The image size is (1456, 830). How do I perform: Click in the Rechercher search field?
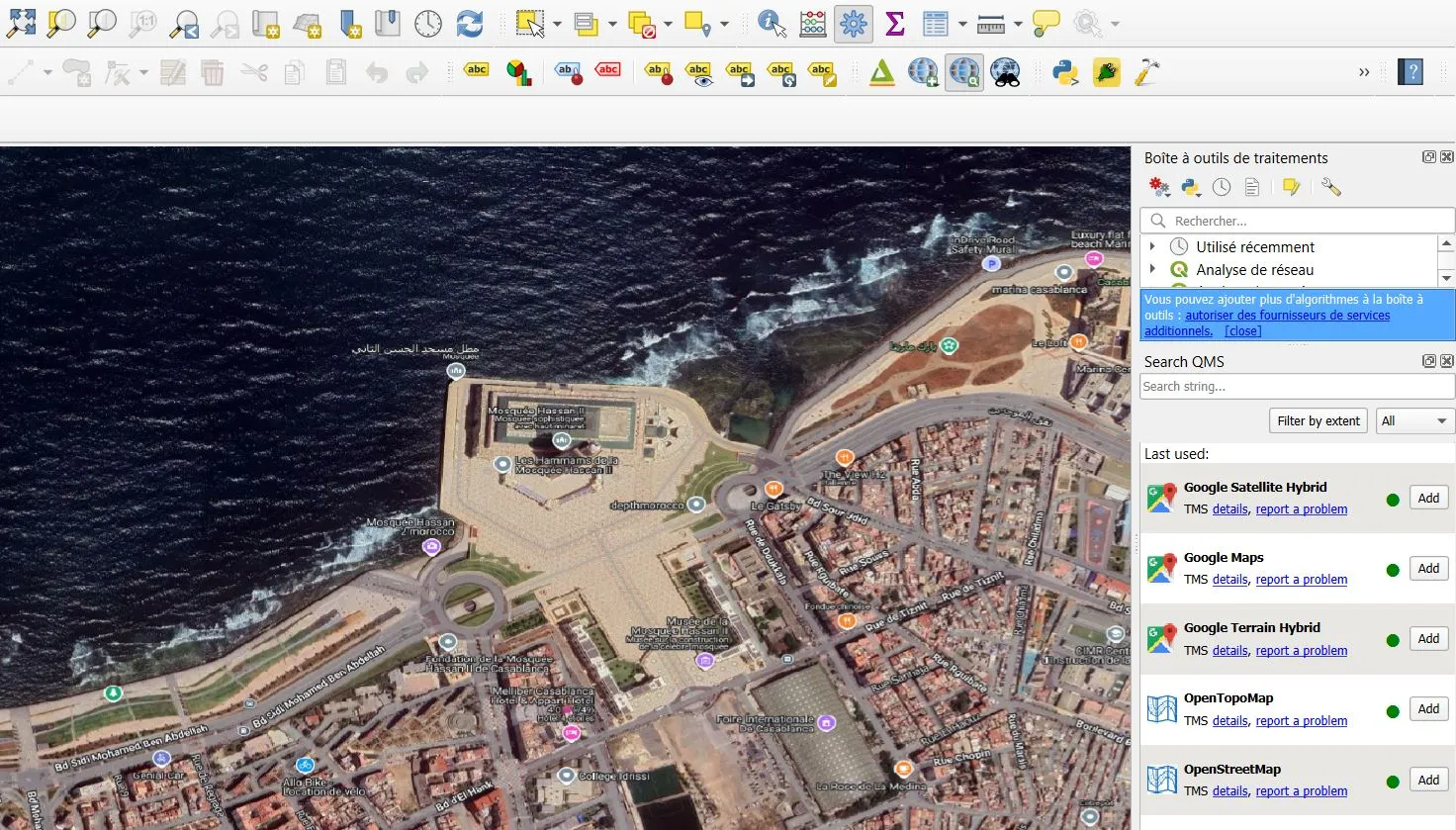1296,220
